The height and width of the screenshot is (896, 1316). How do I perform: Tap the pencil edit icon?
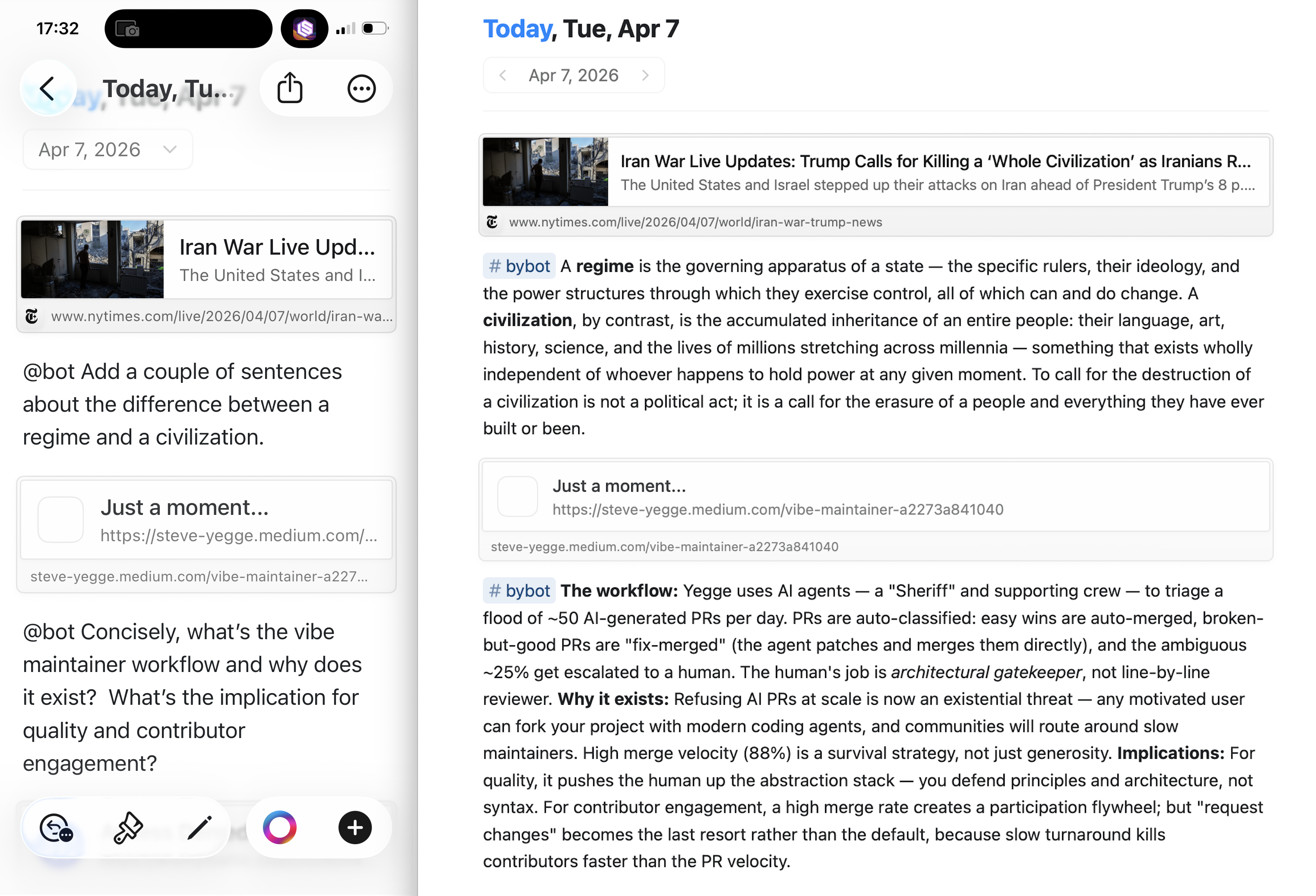[199, 828]
